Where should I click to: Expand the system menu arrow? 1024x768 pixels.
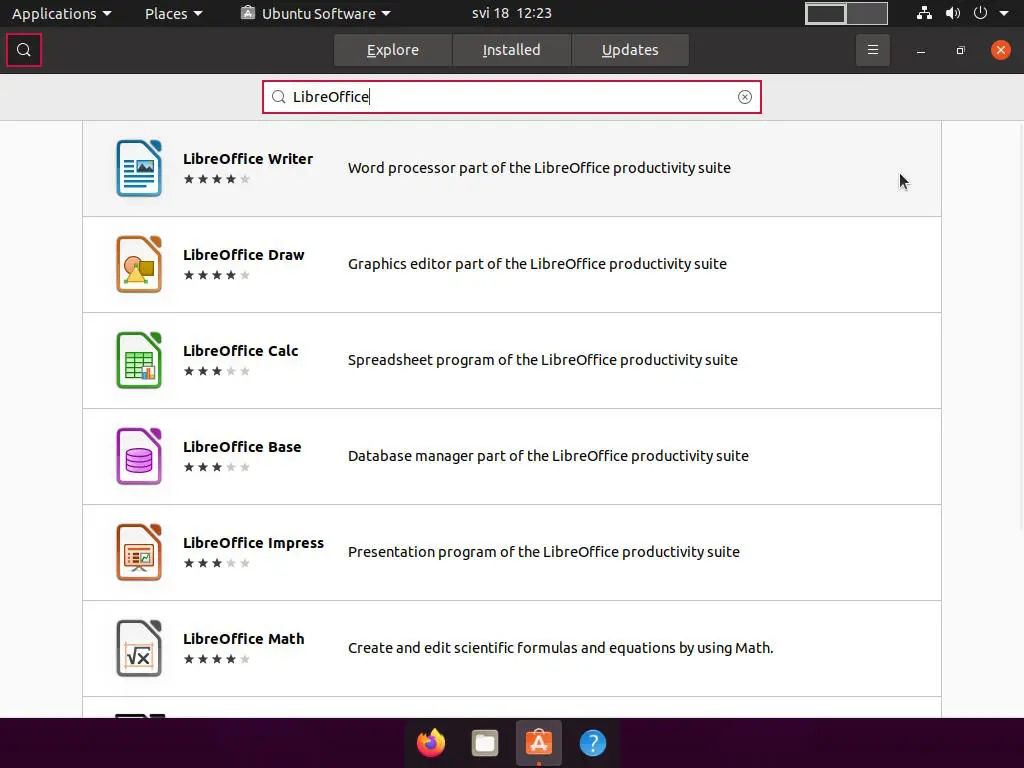(1004, 13)
